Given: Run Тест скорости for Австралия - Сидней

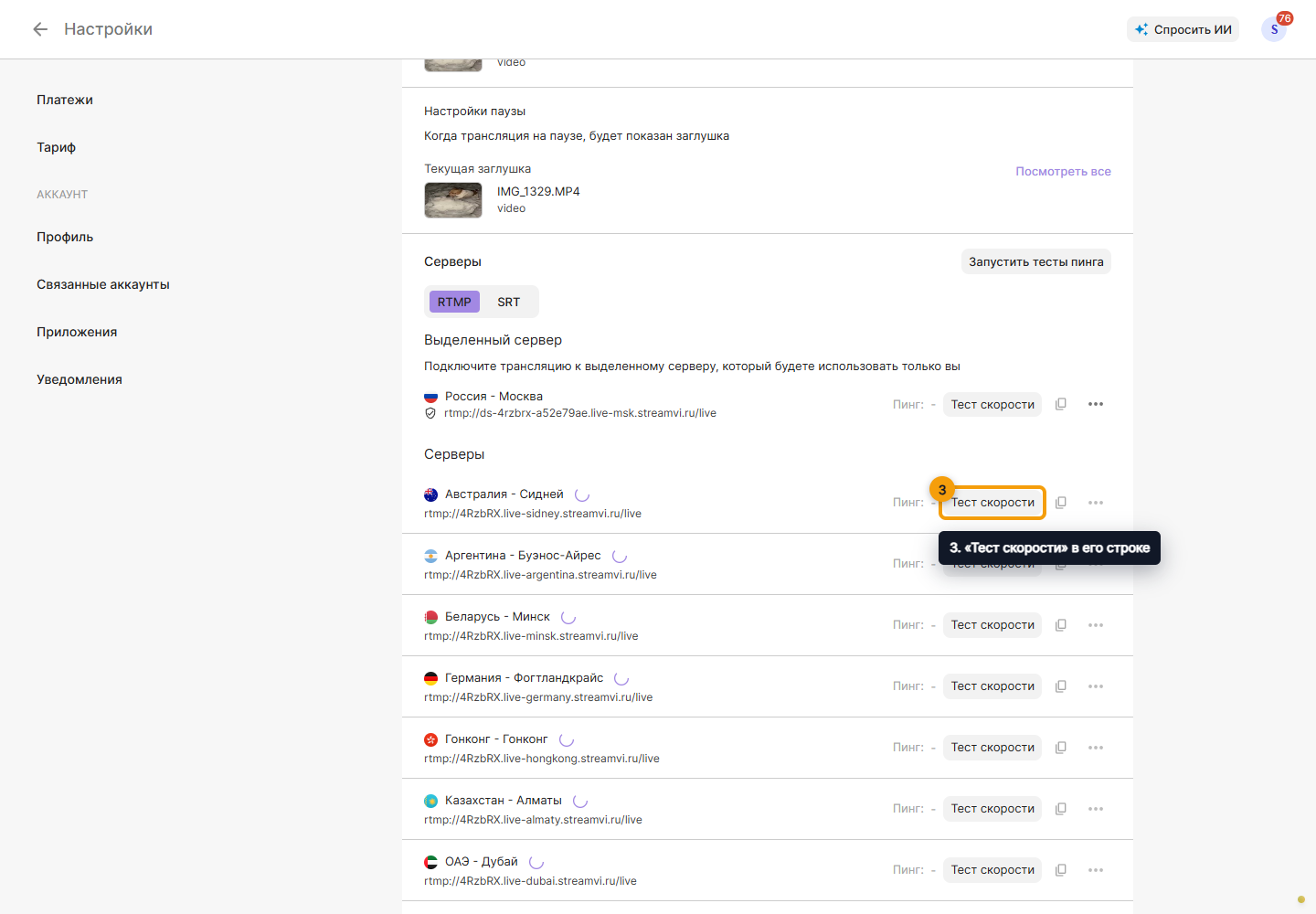Looking at the screenshot, I should (992, 503).
